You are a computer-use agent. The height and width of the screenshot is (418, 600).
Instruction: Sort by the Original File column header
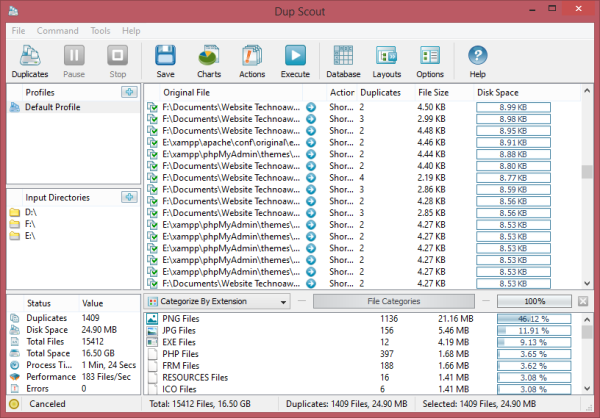(x=231, y=93)
